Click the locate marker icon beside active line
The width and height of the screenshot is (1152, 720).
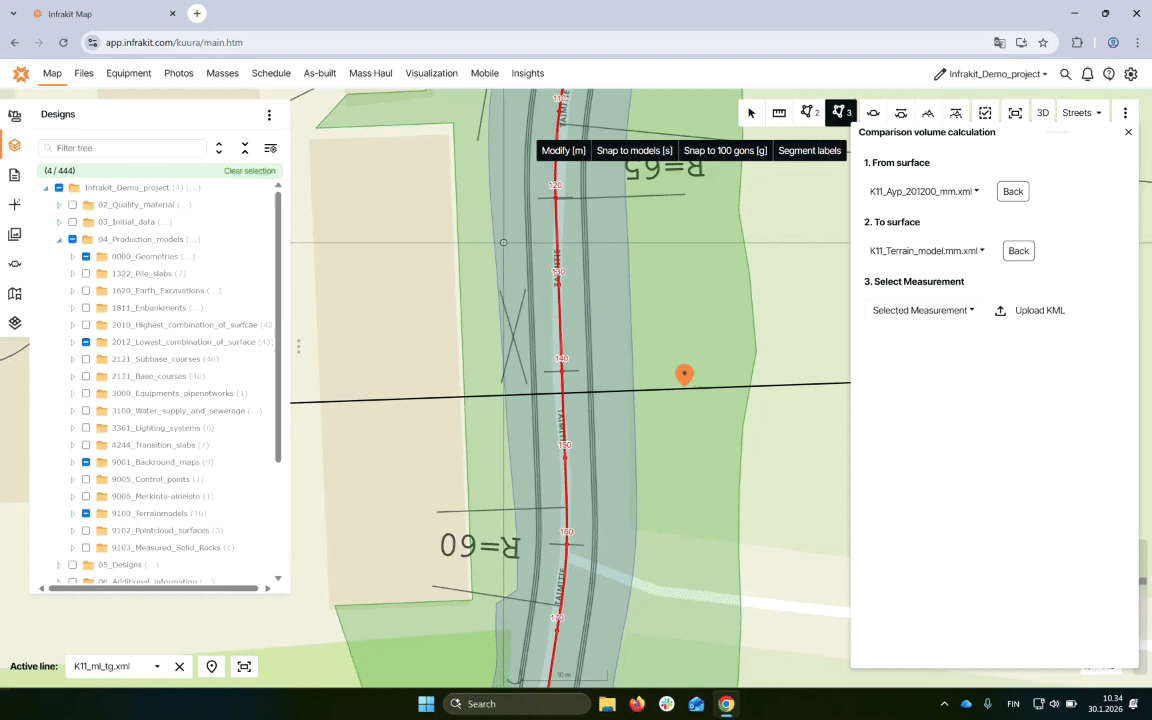[x=212, y=666]
